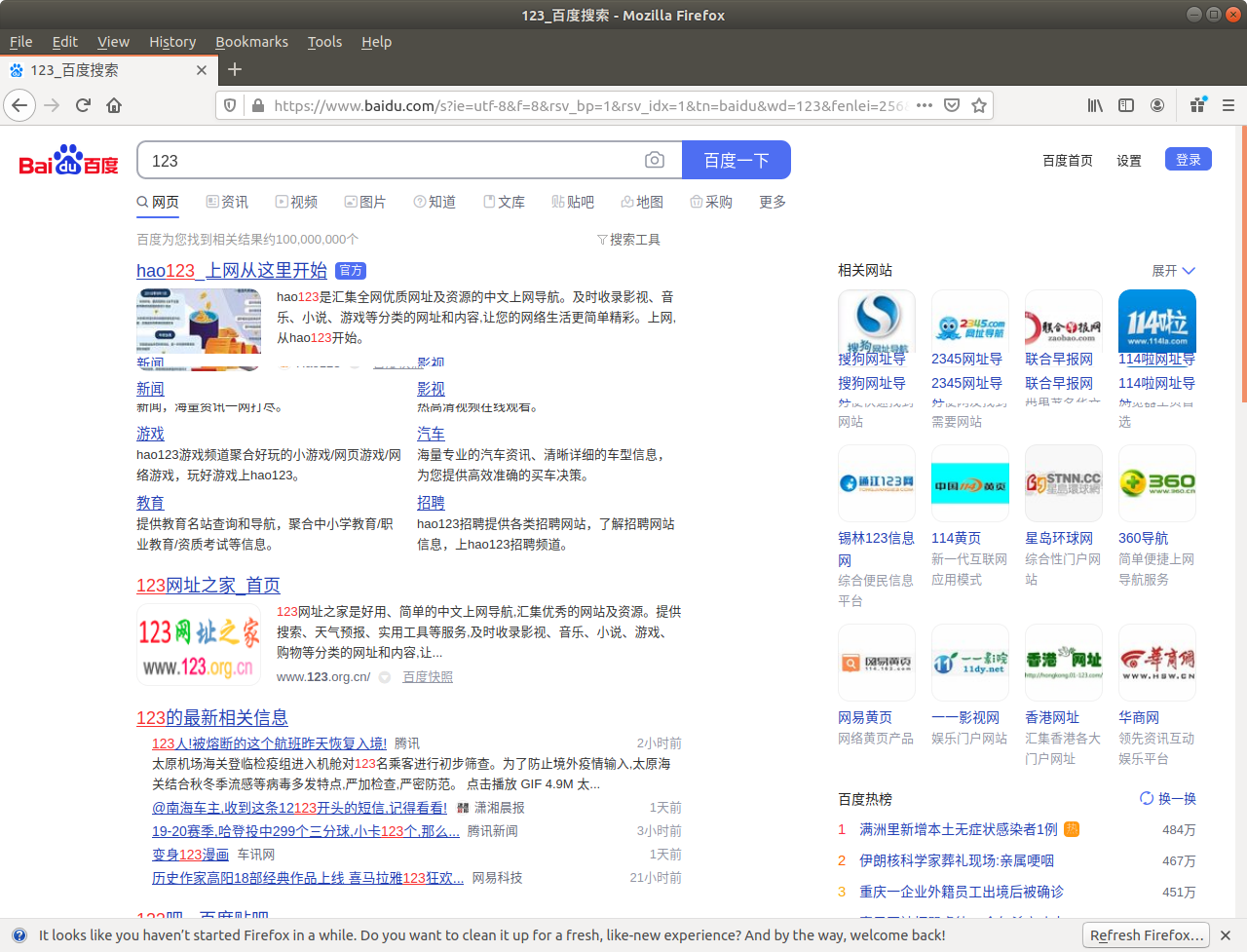The image size is (1247, 952).
Task: Open the Help menu
Action: tap(376, 42)
